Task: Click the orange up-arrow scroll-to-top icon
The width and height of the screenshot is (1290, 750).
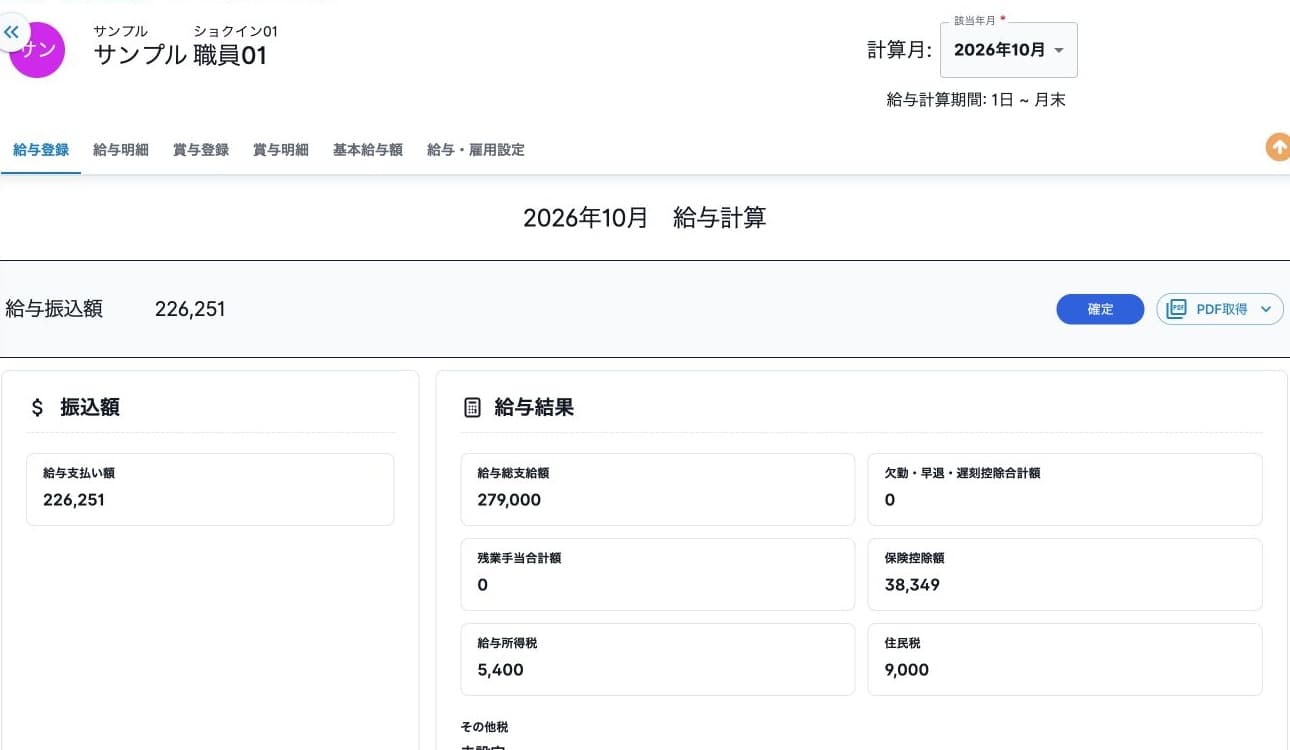Action: point(1278,148)
